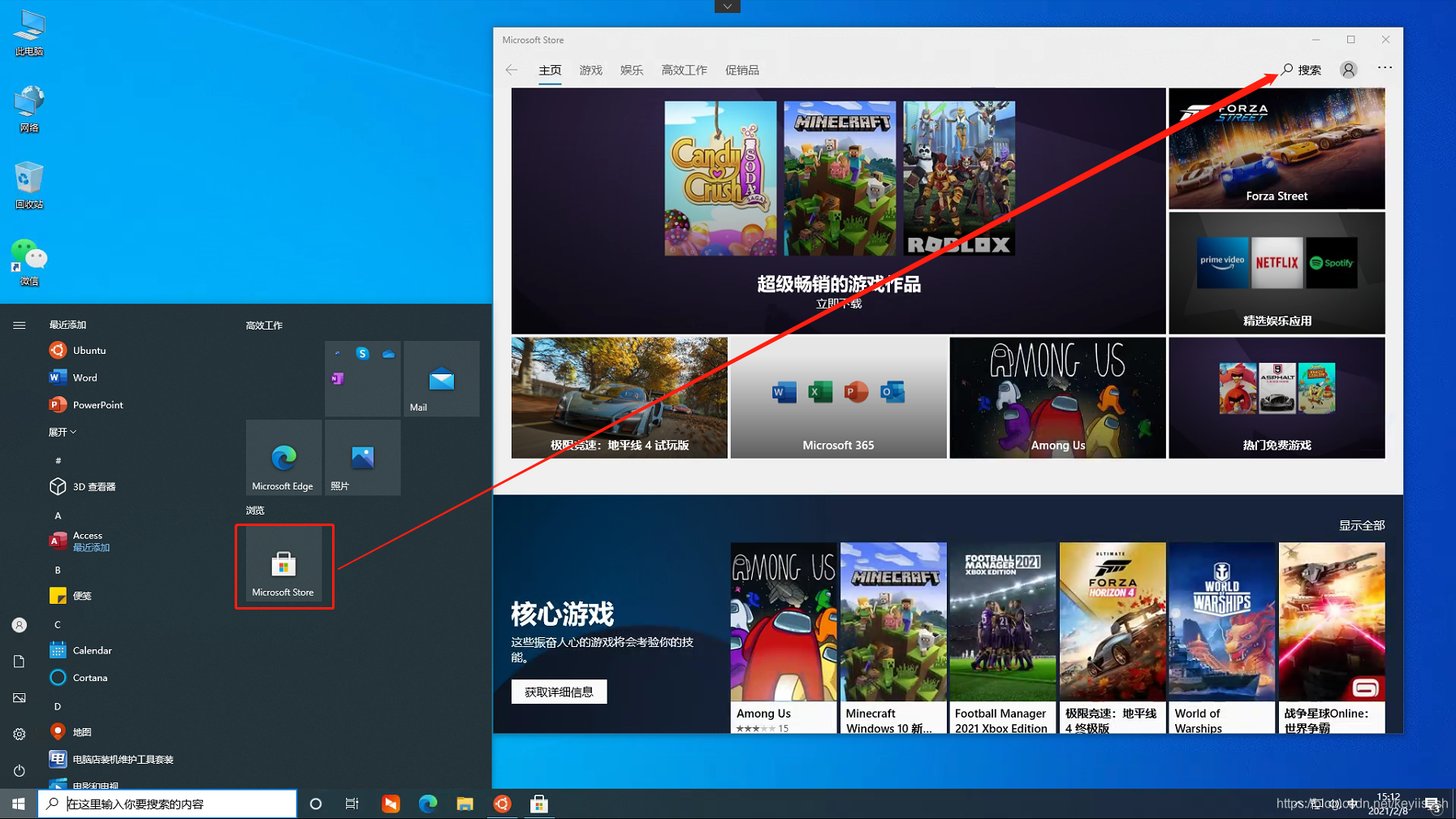Viewport: 1456px width, 819px height.
Task: Open the Candy Crush Soda cover in banner
Action: (720, 179)
